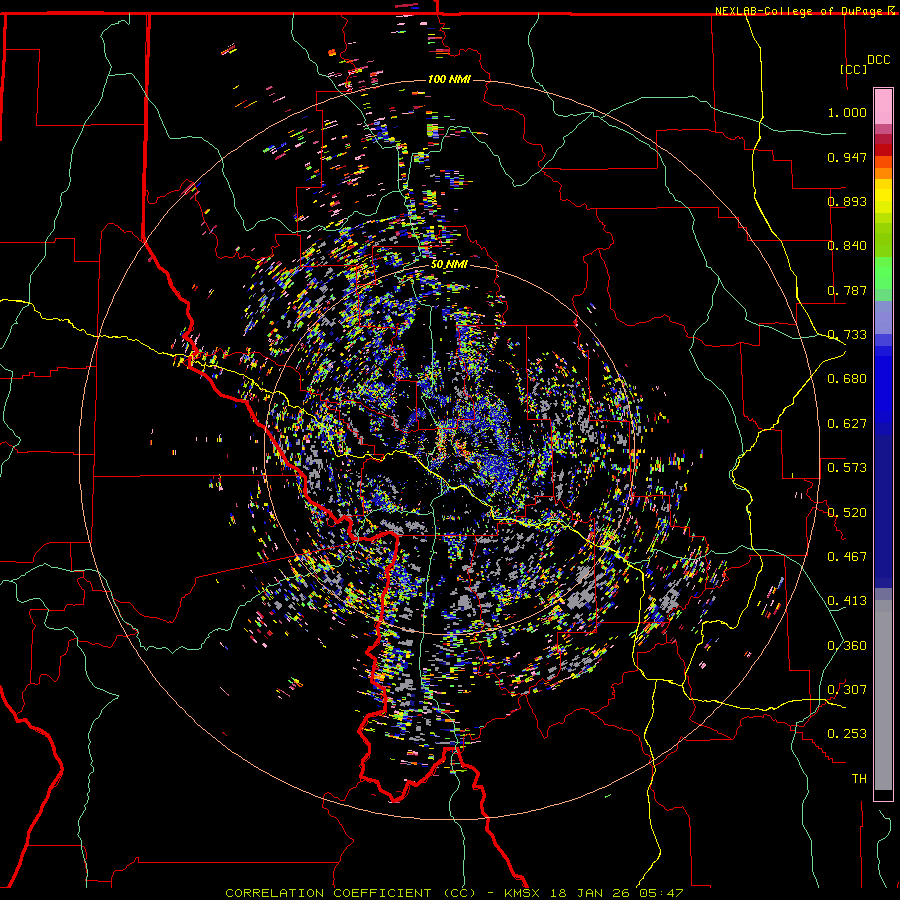
Task: Pick the orange swatch below 0.947
Action: click(x=883, y=173)
